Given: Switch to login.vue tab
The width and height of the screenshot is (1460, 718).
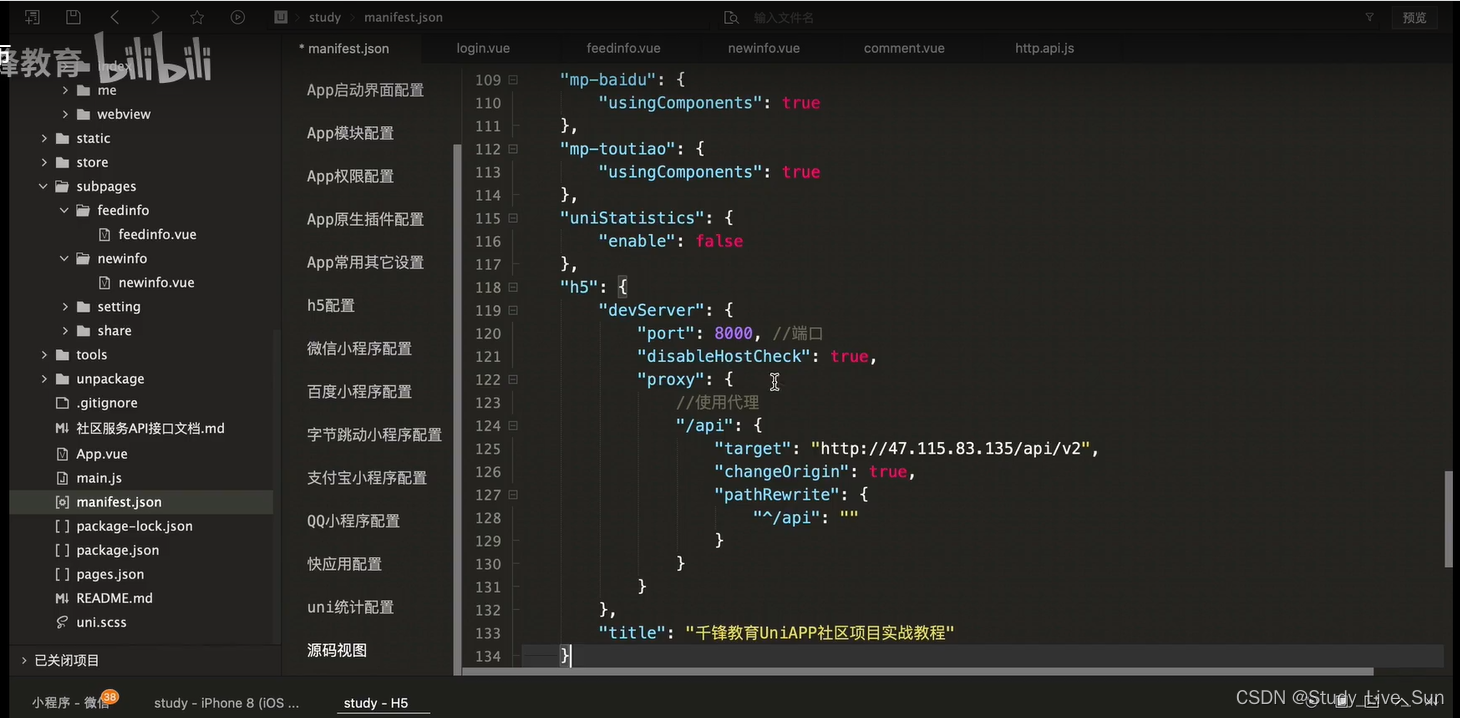Looking at the screenshot, I should 483,48.
